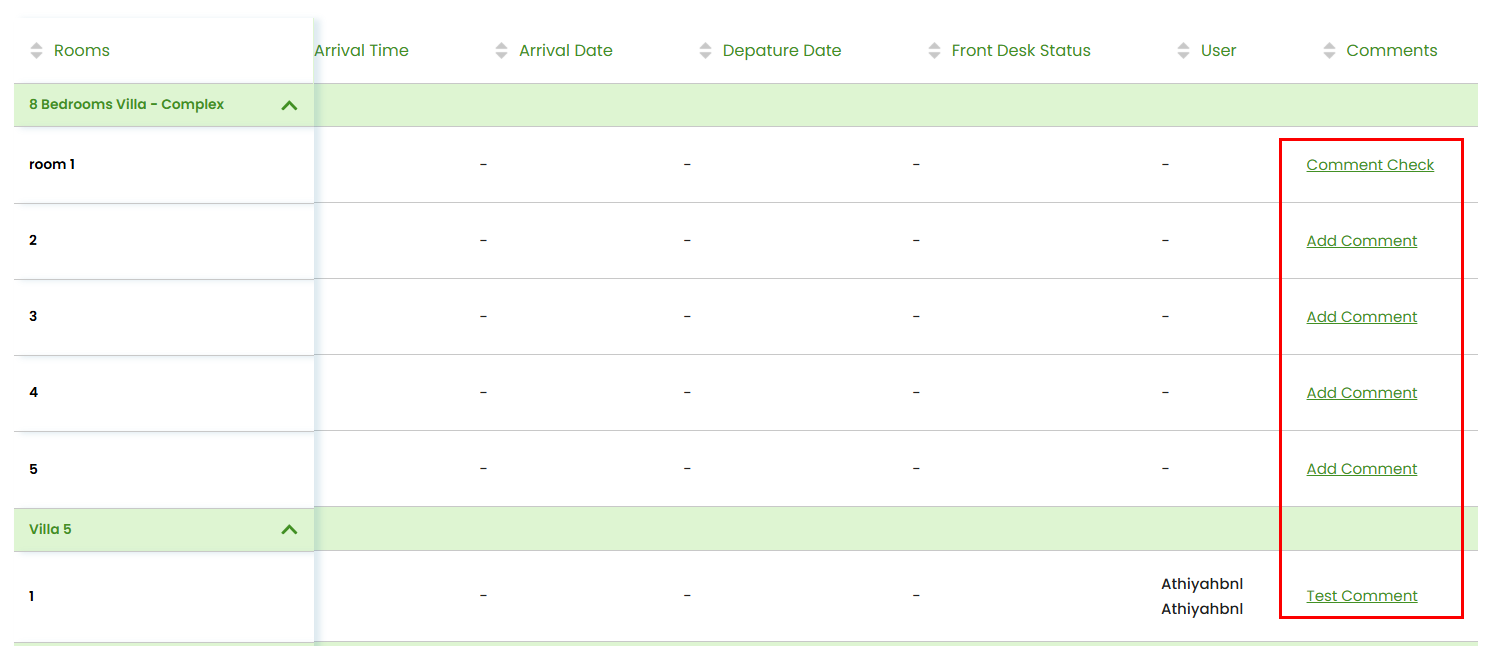Click sort arrows beside Arrival Date

(x=502, y=50)
